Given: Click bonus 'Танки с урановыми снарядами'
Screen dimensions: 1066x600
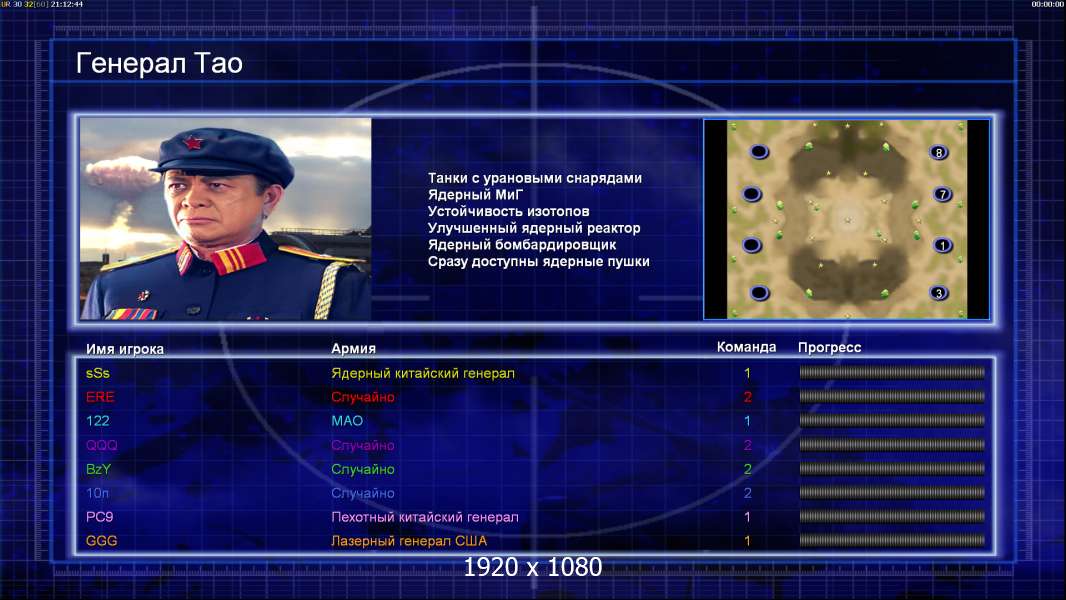Looking at the screenshot, I should 535,178.
